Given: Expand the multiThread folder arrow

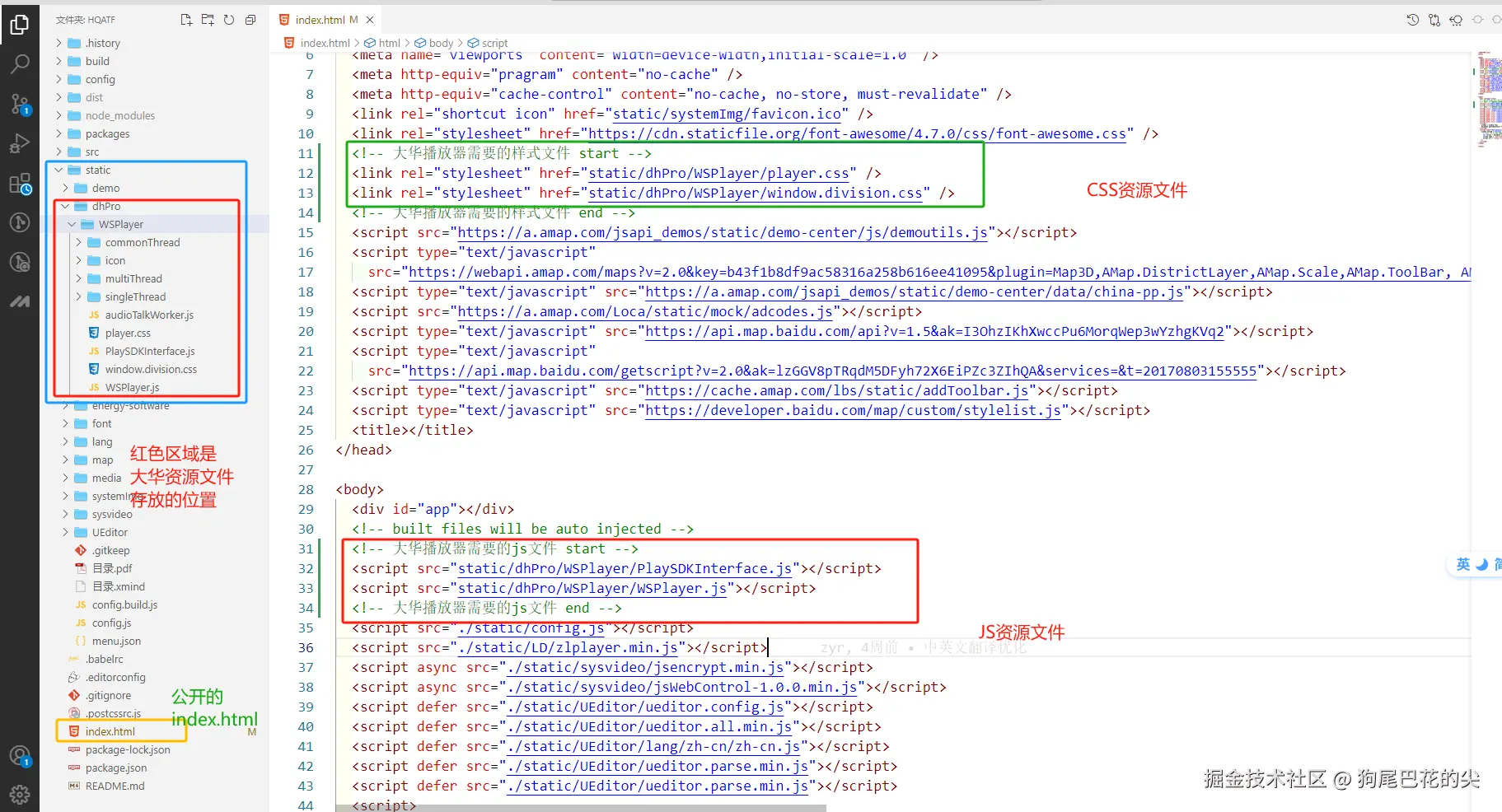Looking at the screenshot, I should coord(78,278).
